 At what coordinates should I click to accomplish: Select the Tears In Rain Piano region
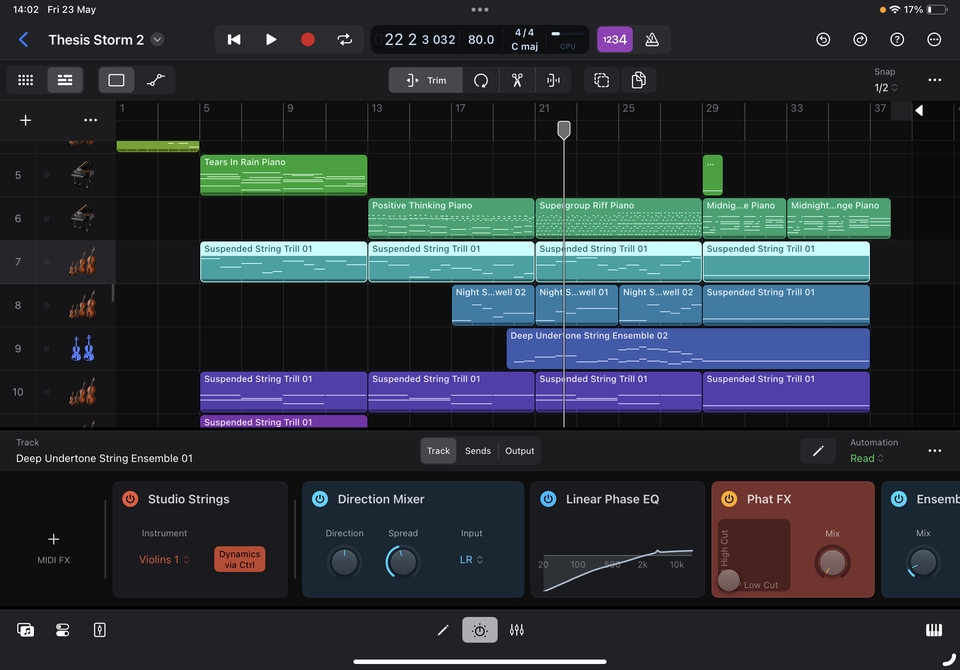click(283, 175)
